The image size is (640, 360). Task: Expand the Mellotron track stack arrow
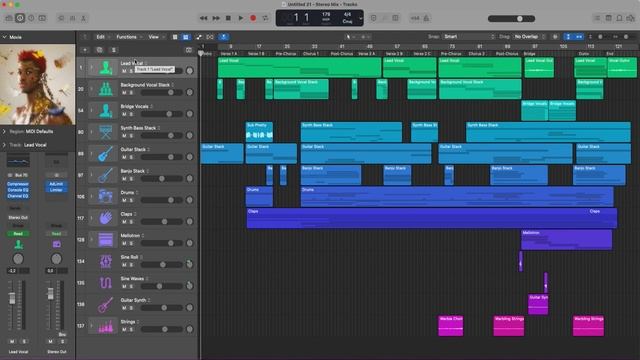click(91, 240)
